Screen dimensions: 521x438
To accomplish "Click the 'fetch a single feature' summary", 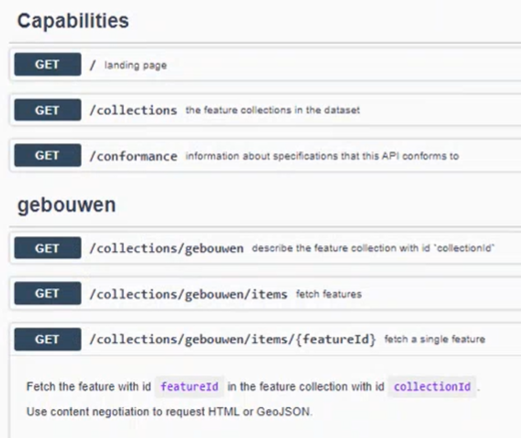I will pos(435,339).
